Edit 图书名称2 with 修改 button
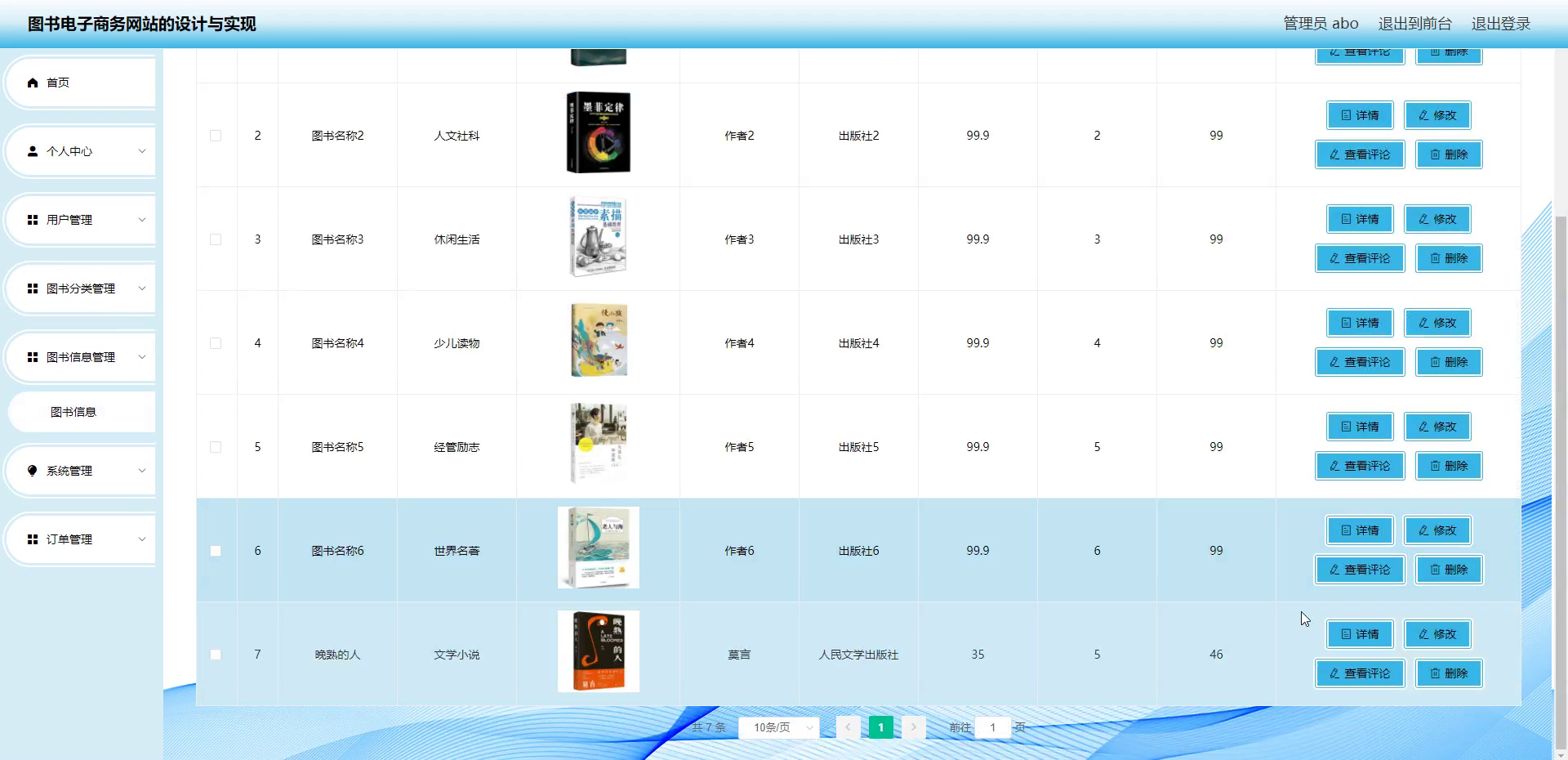The width and height of the screenshot is (1568, 760). click(x=1437, y=115)
